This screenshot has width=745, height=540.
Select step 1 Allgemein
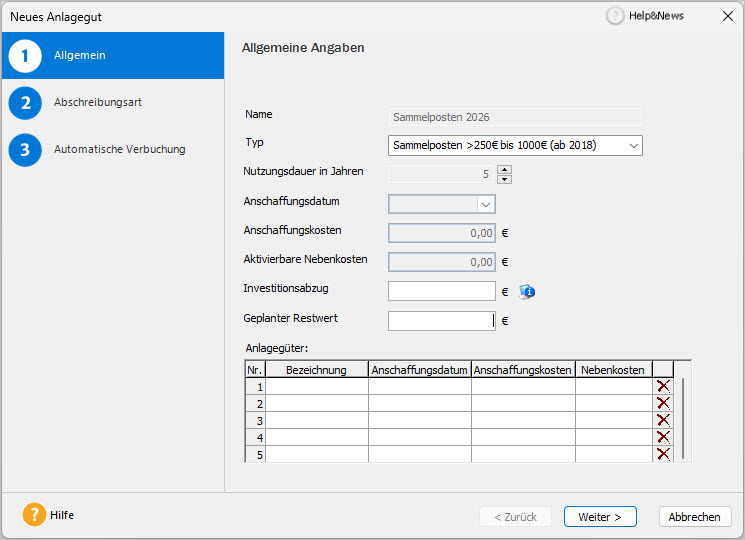pyautogui.click(x=80, y=56)
